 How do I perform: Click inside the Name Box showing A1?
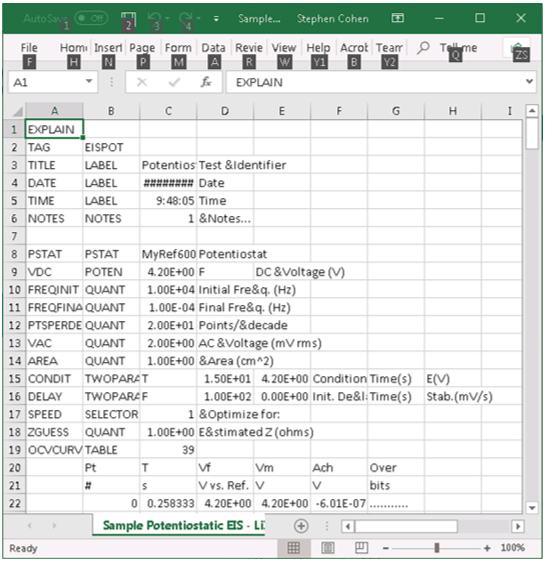[x=46, y=82]
